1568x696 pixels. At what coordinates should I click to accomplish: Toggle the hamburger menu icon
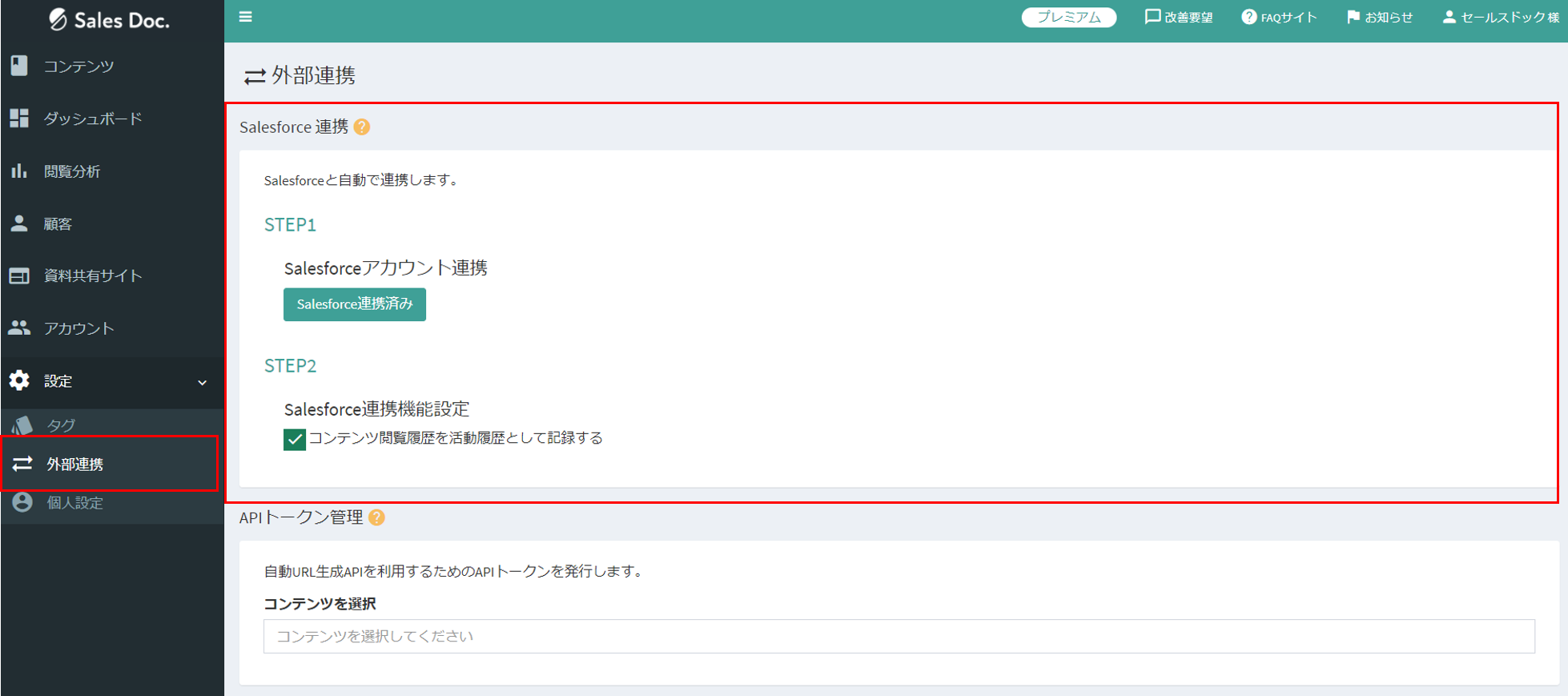pyautogui.click(x=246, y=17)
